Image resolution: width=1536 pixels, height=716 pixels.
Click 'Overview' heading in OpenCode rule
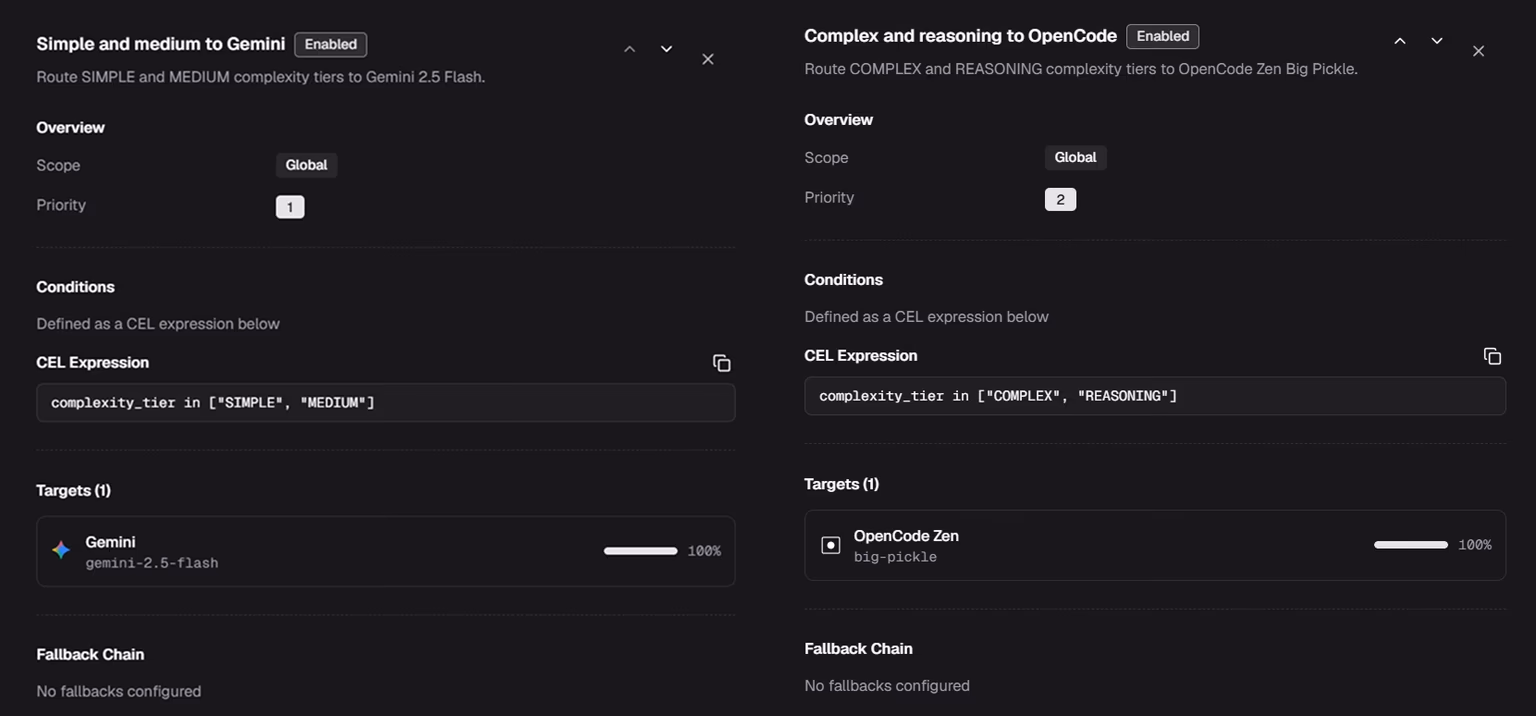(x=839, y=120)
